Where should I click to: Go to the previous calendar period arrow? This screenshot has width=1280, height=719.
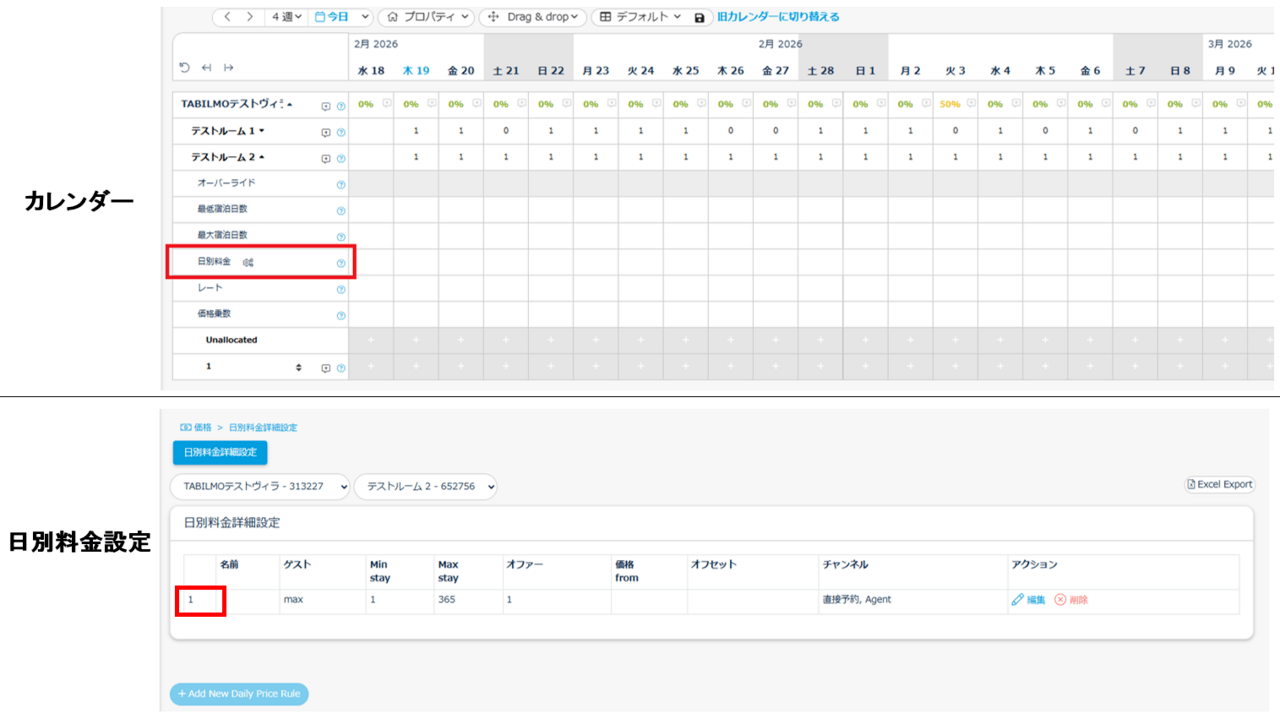[x=227, y=17]
